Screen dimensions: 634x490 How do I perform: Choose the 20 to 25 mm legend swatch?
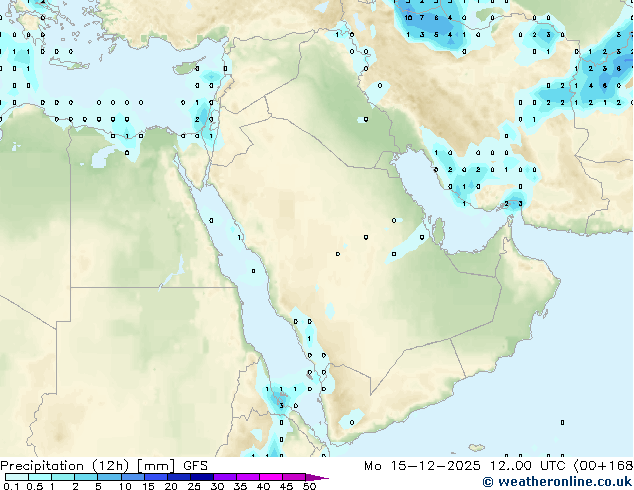point(178,477)
